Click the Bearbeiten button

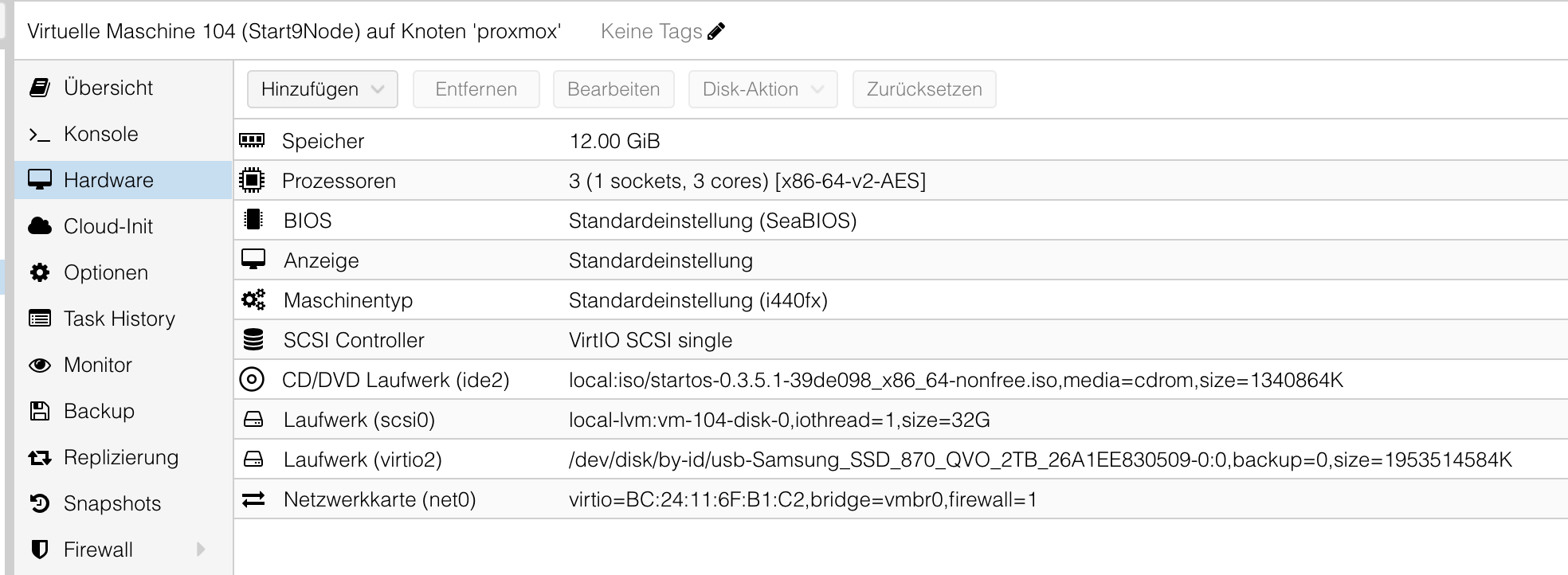click(613, 89)
